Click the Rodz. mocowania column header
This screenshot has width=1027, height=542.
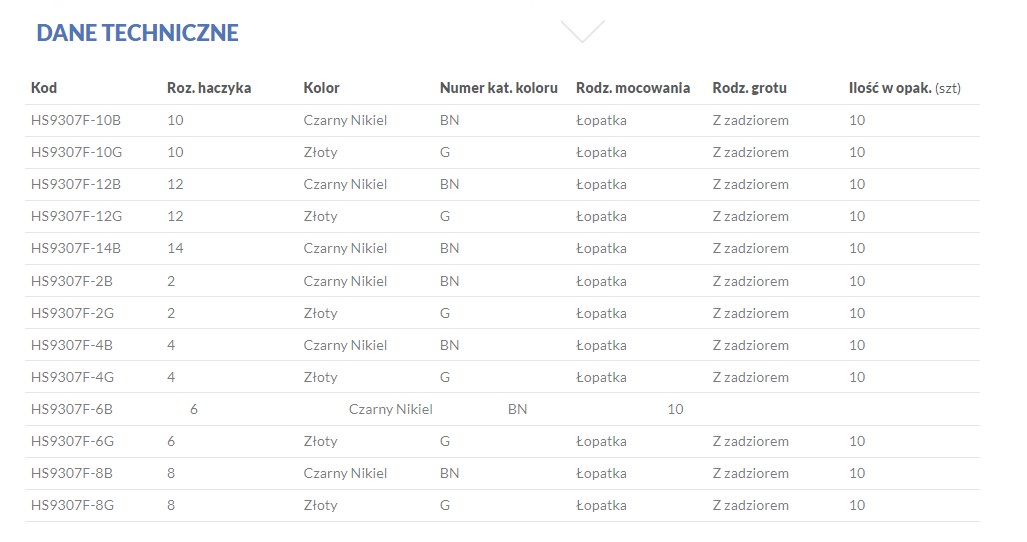pos(633,88)
